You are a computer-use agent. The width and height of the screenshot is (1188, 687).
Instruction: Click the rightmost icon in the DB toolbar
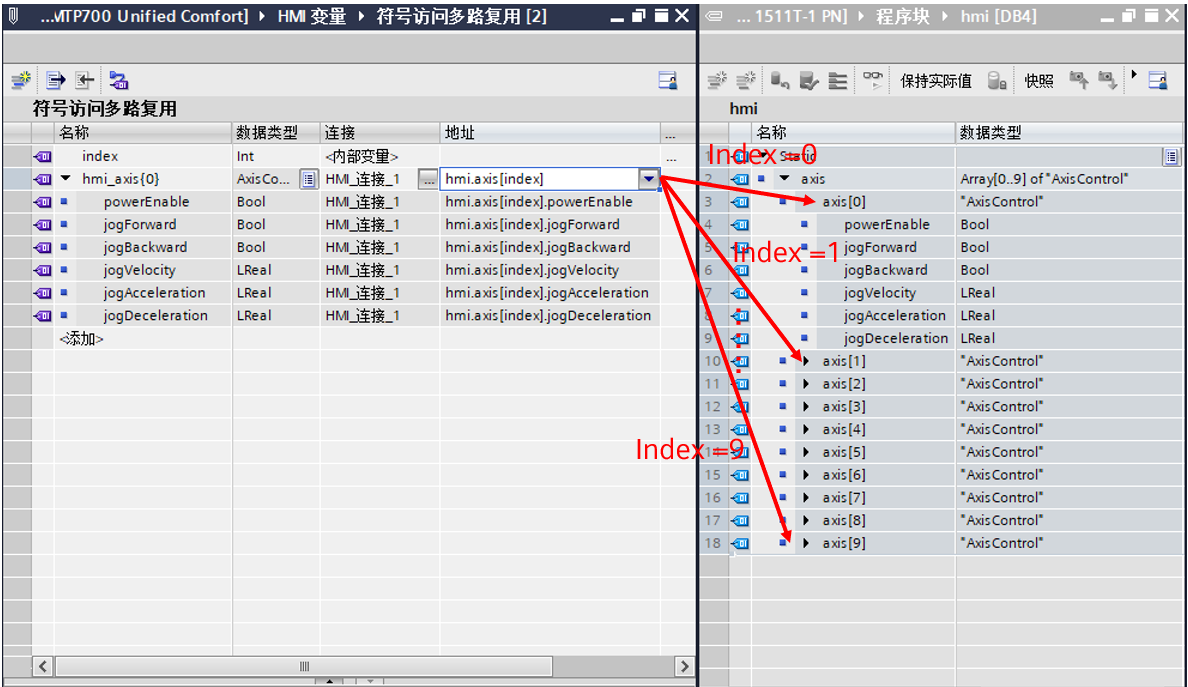[1158, 81]
